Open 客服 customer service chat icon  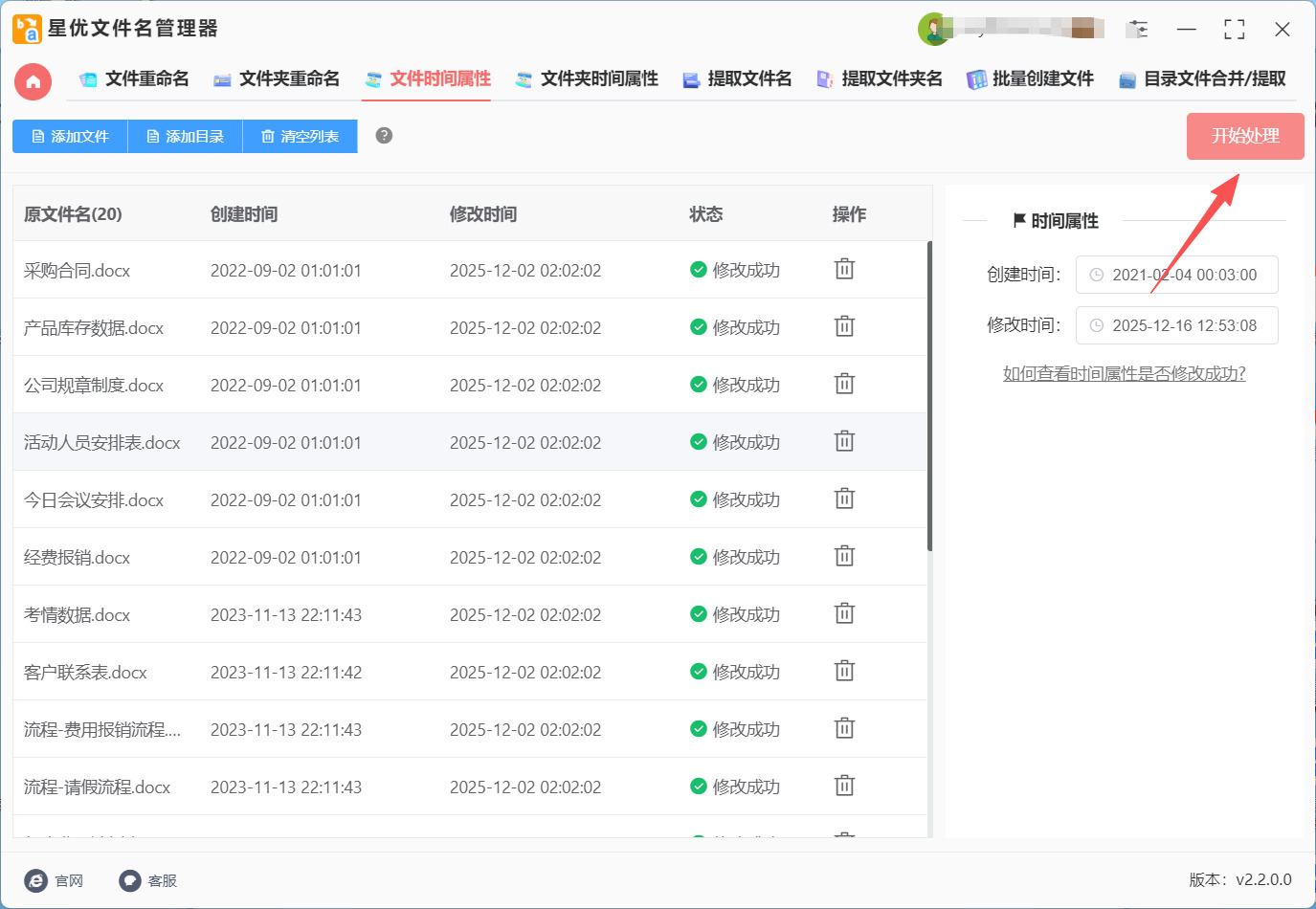pos(130,880)
